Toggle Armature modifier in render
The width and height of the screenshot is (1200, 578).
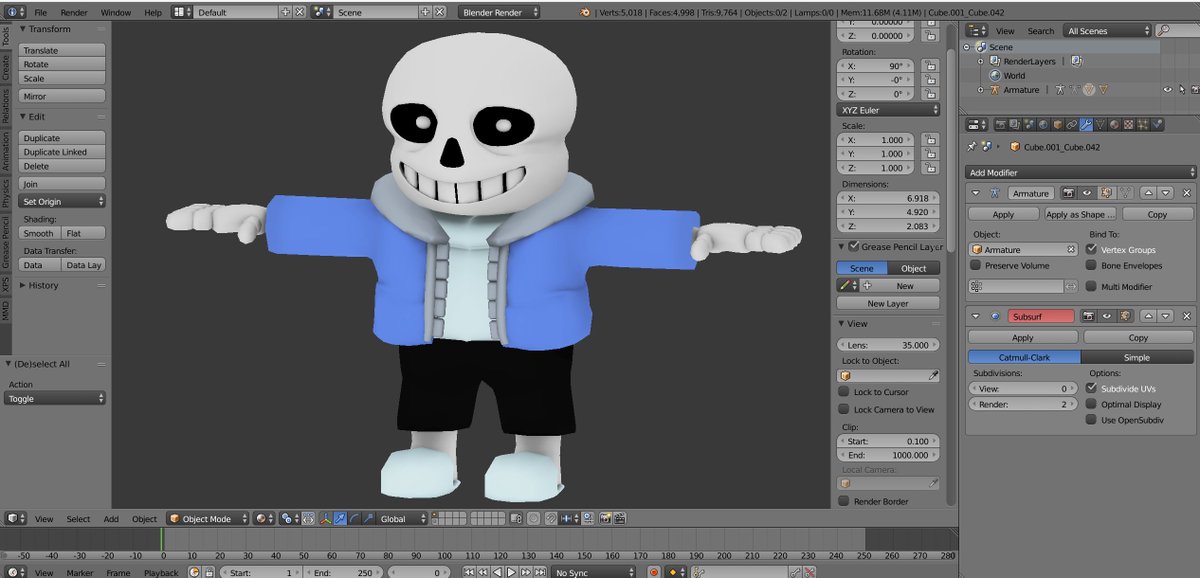pyautogui.click(x=1068, y=193)
